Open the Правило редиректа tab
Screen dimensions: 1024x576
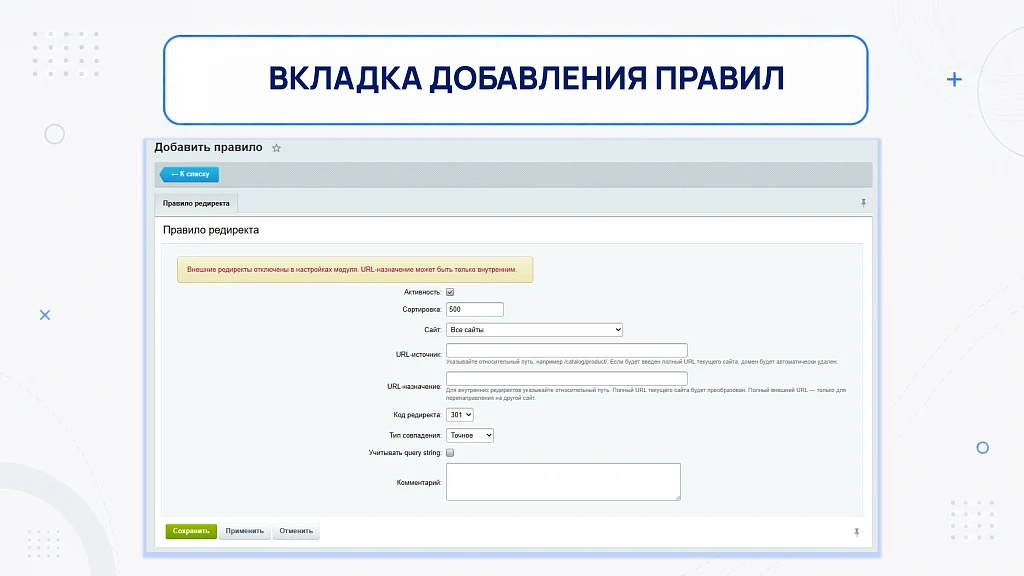tap(196, 203)
